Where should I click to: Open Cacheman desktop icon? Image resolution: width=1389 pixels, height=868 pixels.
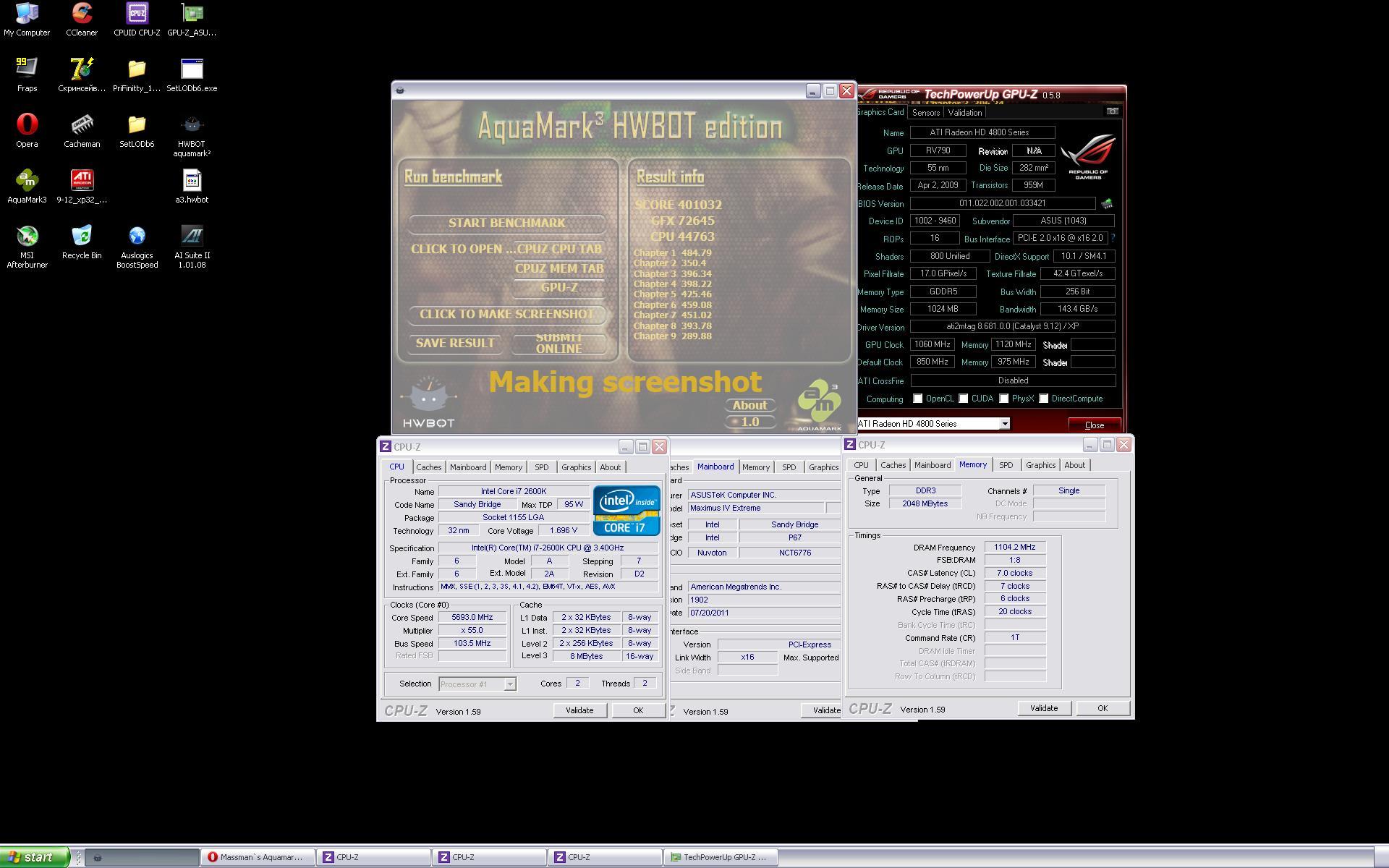point(82,131)
